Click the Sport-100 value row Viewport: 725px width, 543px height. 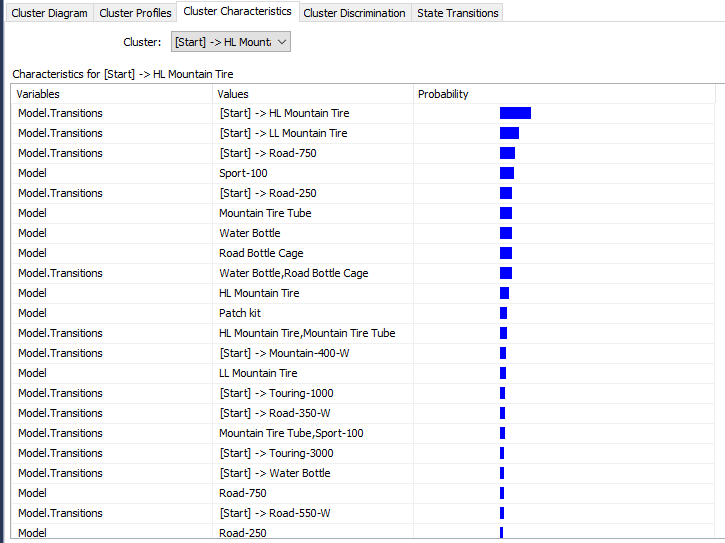(x=243, y=173)
